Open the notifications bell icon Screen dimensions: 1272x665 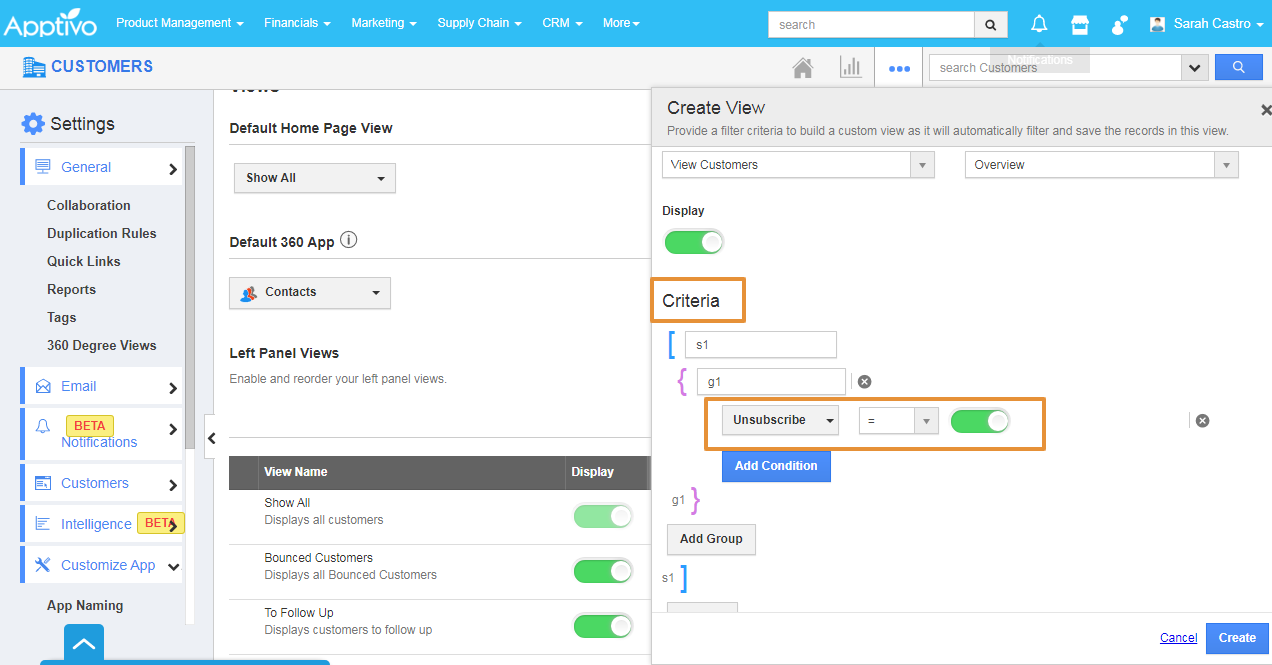click(x=1039, y=24)
